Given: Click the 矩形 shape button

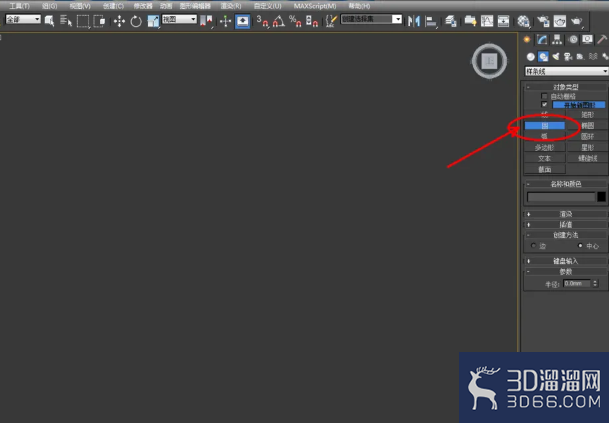Looking at the screenshot, I should 587,115.
